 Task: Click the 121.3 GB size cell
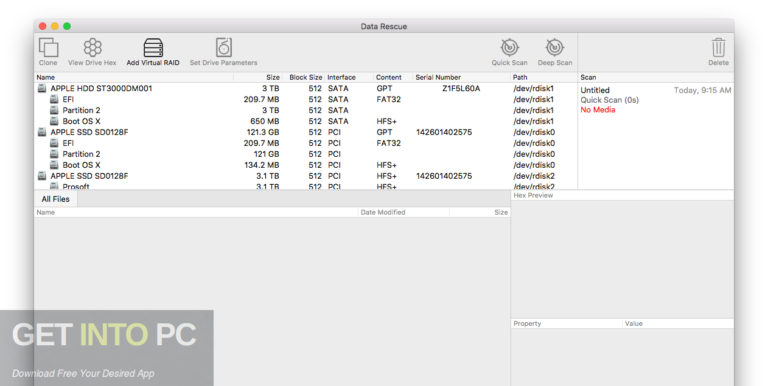pos(263,132)
